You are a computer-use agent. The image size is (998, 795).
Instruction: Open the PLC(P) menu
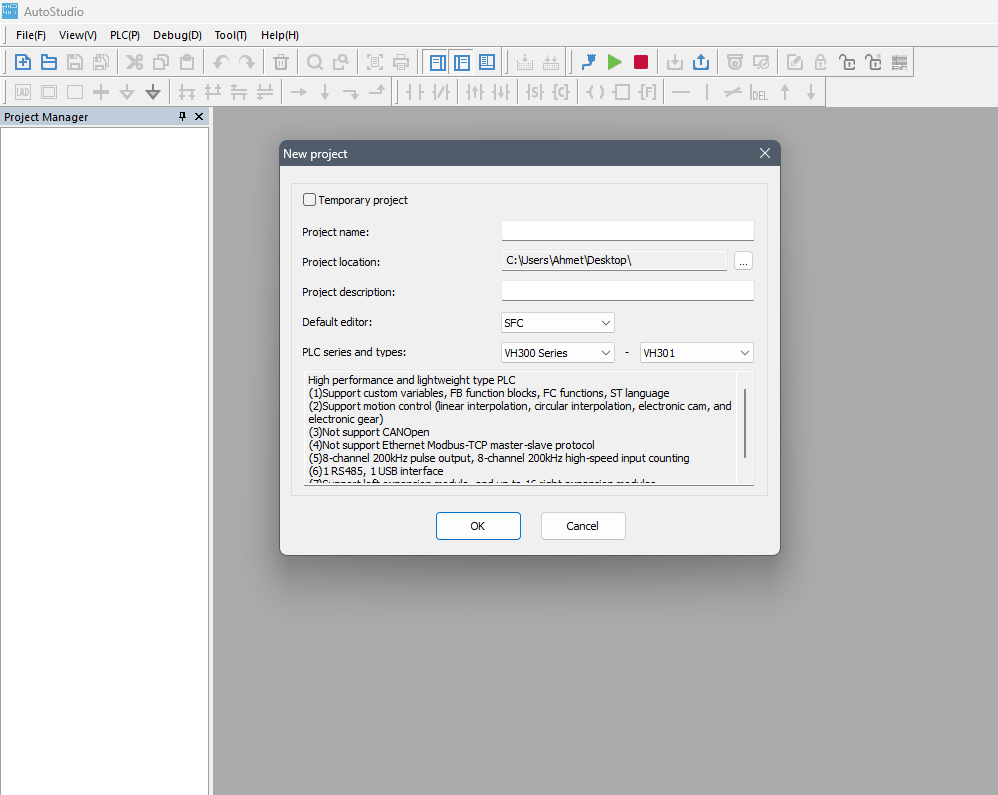pyautogui.click(x=125, y=35)
